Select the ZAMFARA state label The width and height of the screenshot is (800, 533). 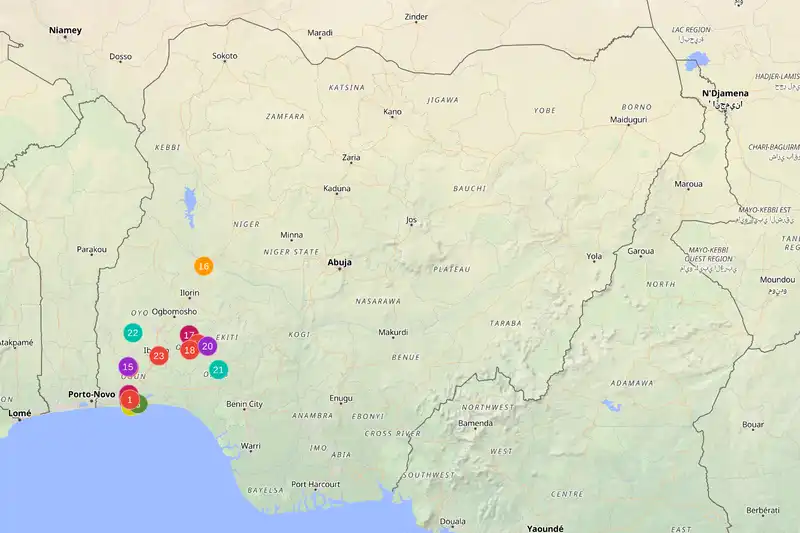(x=285, y=116)
